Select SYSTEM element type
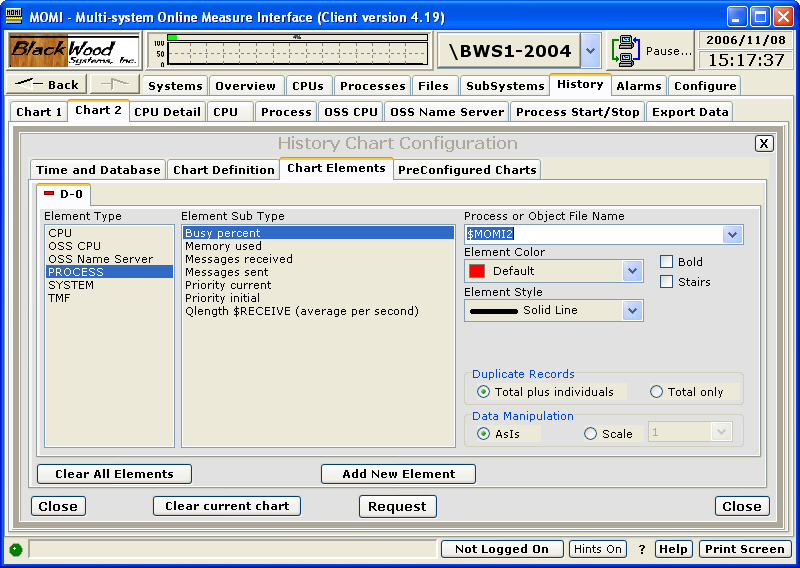This screenshot has width=800, height=568. (109, 285)
